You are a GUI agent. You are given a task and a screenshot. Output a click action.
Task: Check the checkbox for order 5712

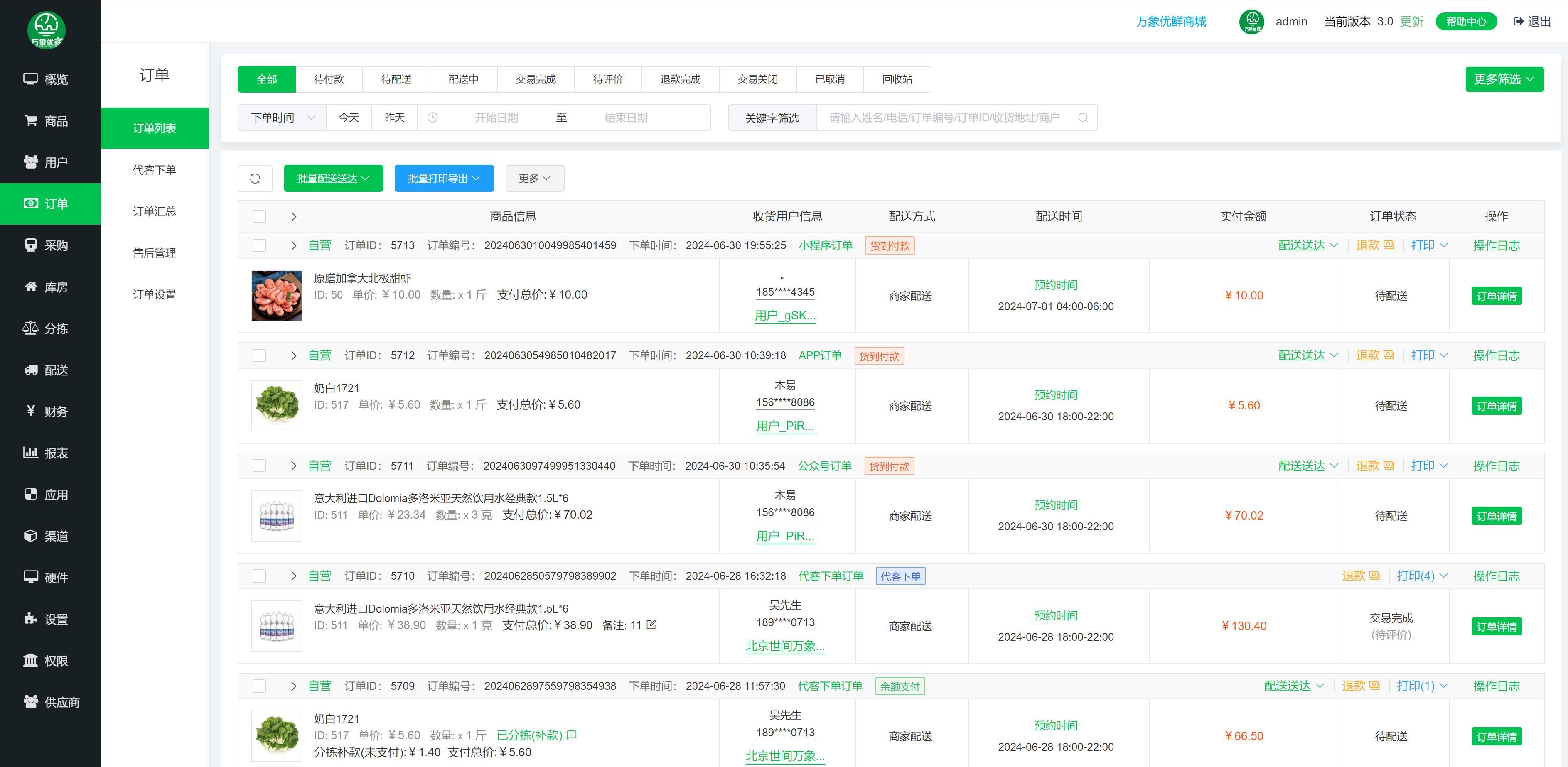point(259,356)
